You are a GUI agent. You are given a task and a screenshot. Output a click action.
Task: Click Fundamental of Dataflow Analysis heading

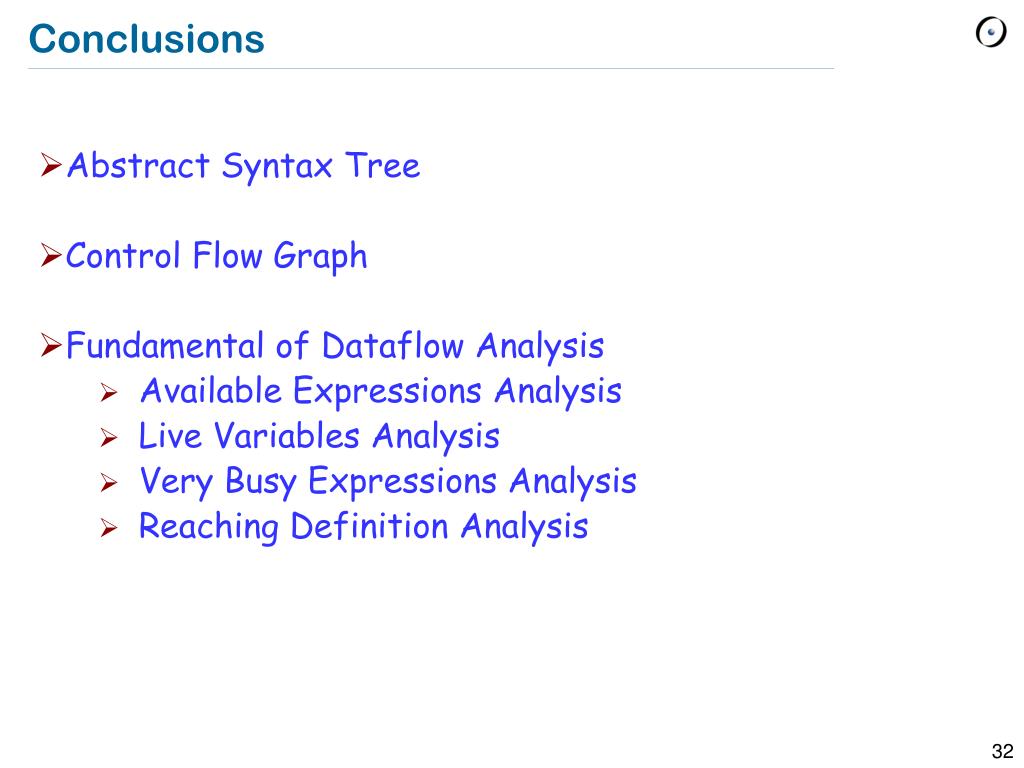point(335,346)
